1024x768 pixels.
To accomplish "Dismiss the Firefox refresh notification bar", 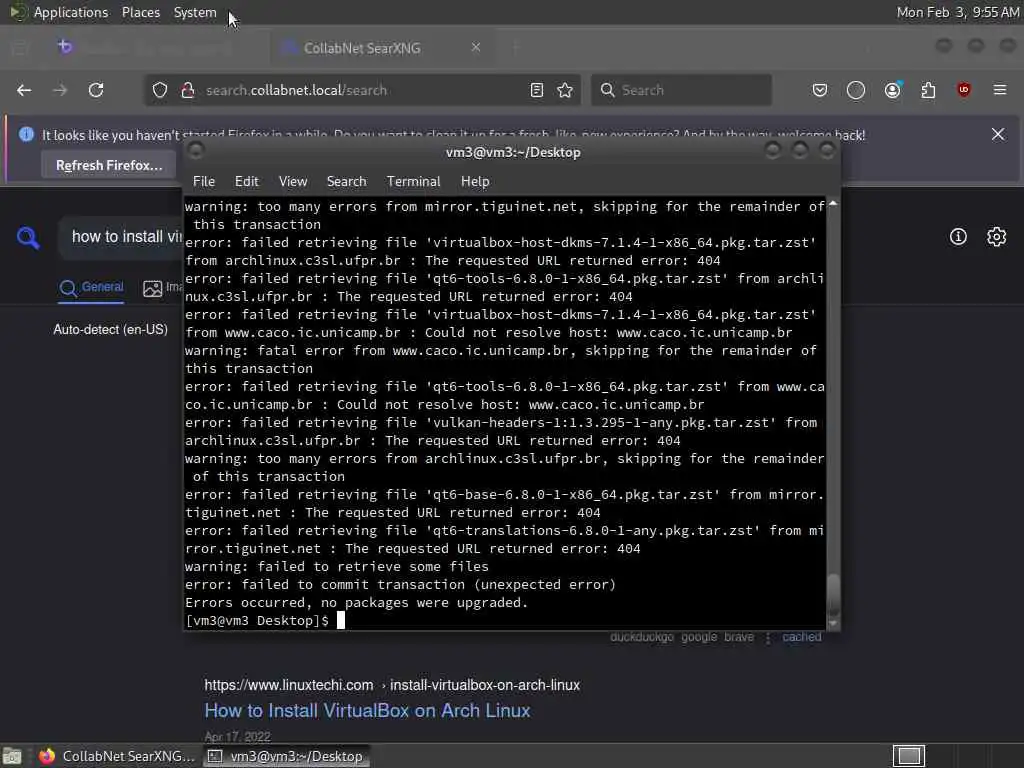I will (x=998, y=135).
